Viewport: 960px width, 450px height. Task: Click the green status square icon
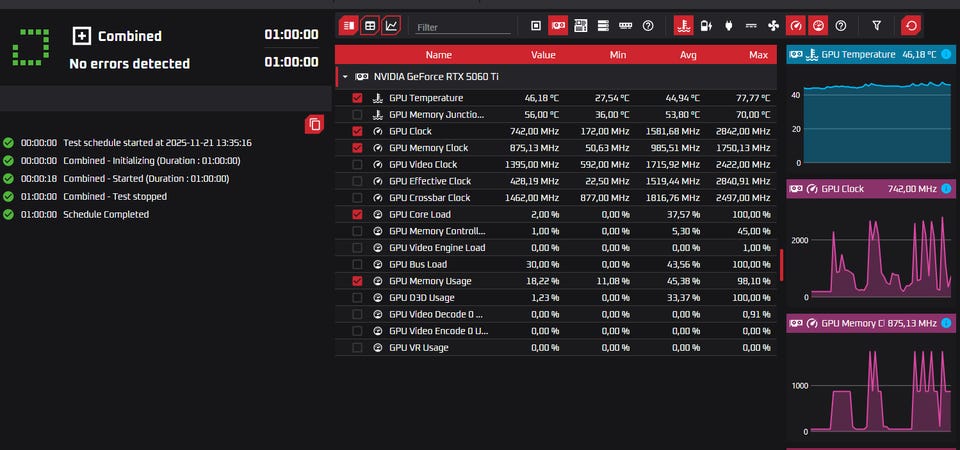tap(31, 47)
